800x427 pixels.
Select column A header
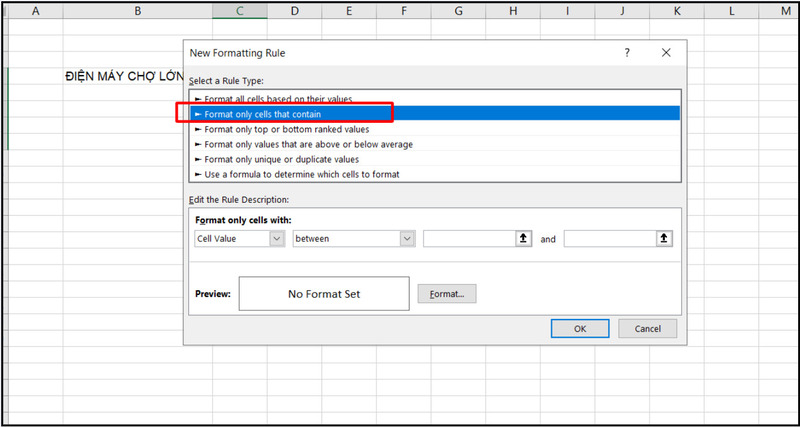(x=36, y=11)
